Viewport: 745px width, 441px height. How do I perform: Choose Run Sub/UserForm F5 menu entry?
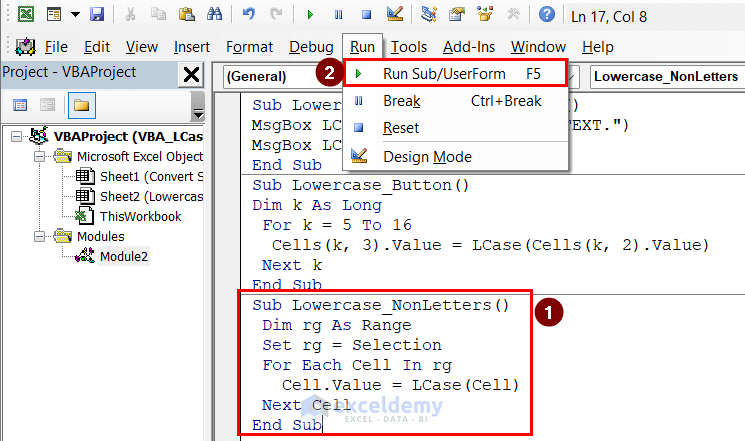pos(455,74)
